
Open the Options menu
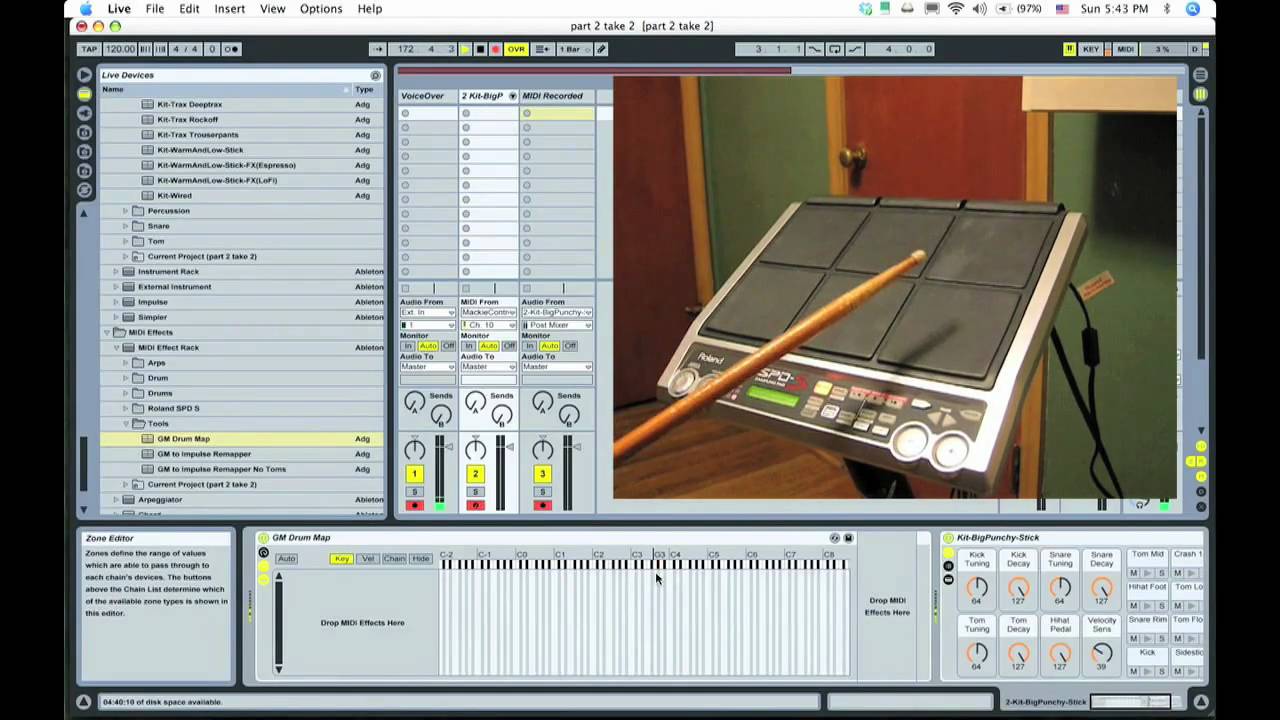pyautogui.click(x=321, y=9)
